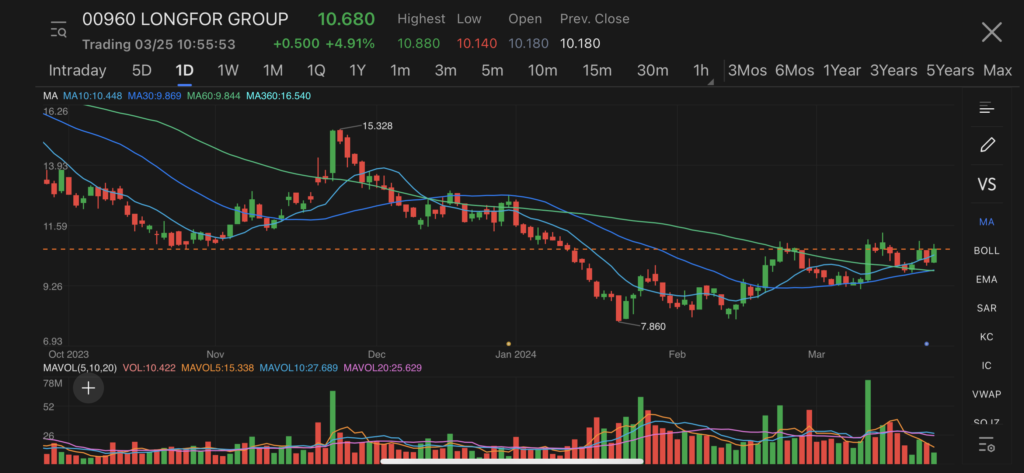Set chart range to 6Mos

(x=794, y=70)
